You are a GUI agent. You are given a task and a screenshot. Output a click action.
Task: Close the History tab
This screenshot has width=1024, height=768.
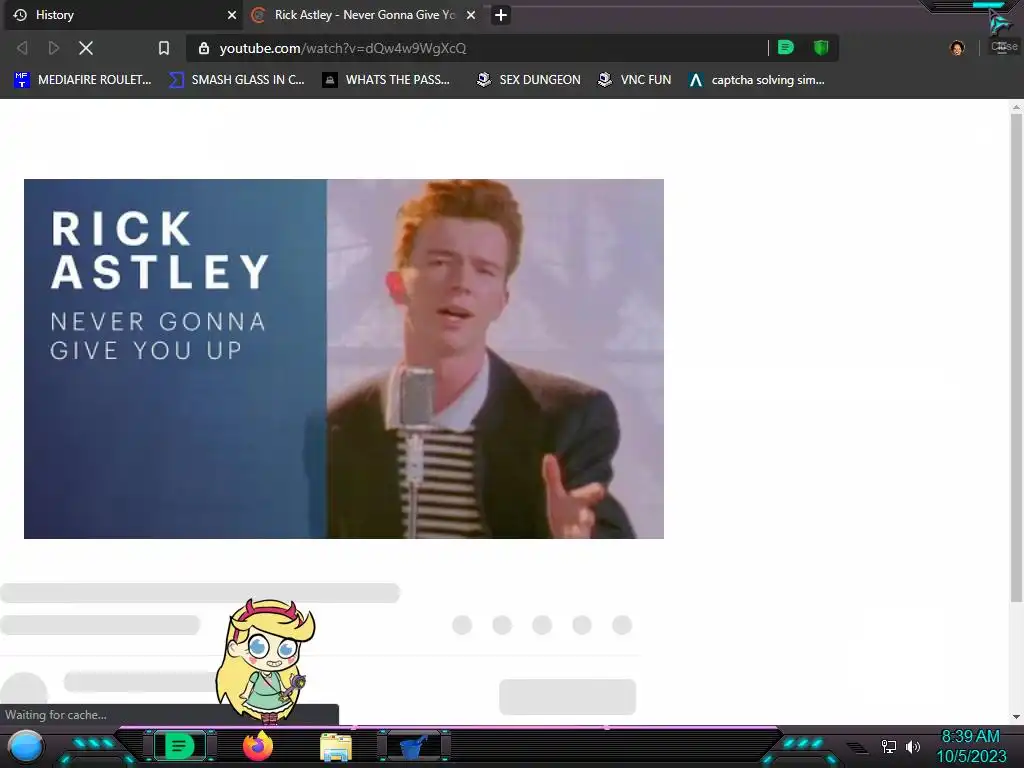pos(232,15)
